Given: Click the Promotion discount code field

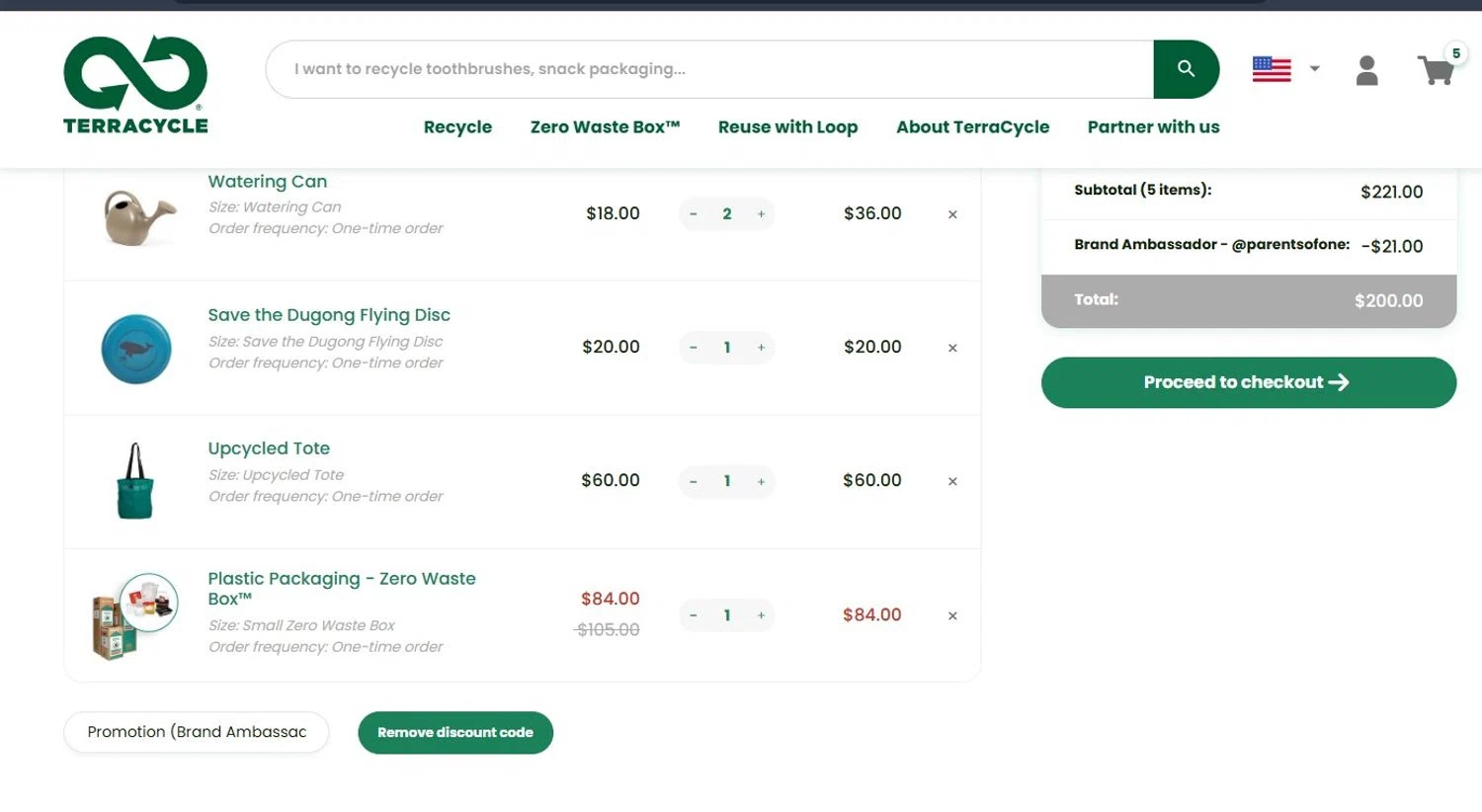Looking at the screenshot, I should pos(197,732).
